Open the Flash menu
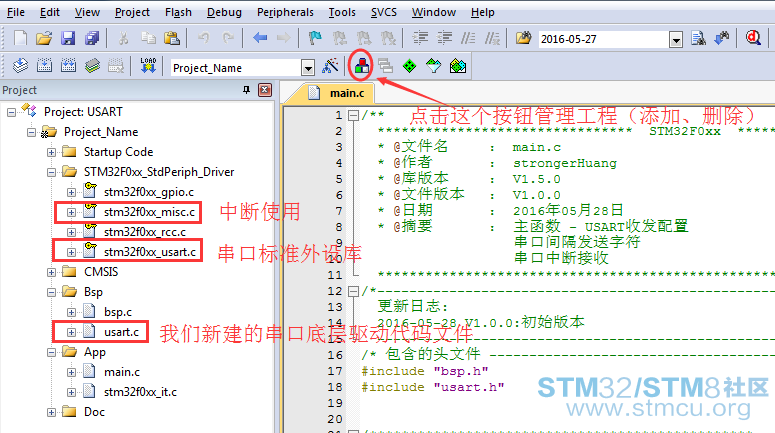The image size is (775, 433). pyautogui.click(x=178, y=12)
